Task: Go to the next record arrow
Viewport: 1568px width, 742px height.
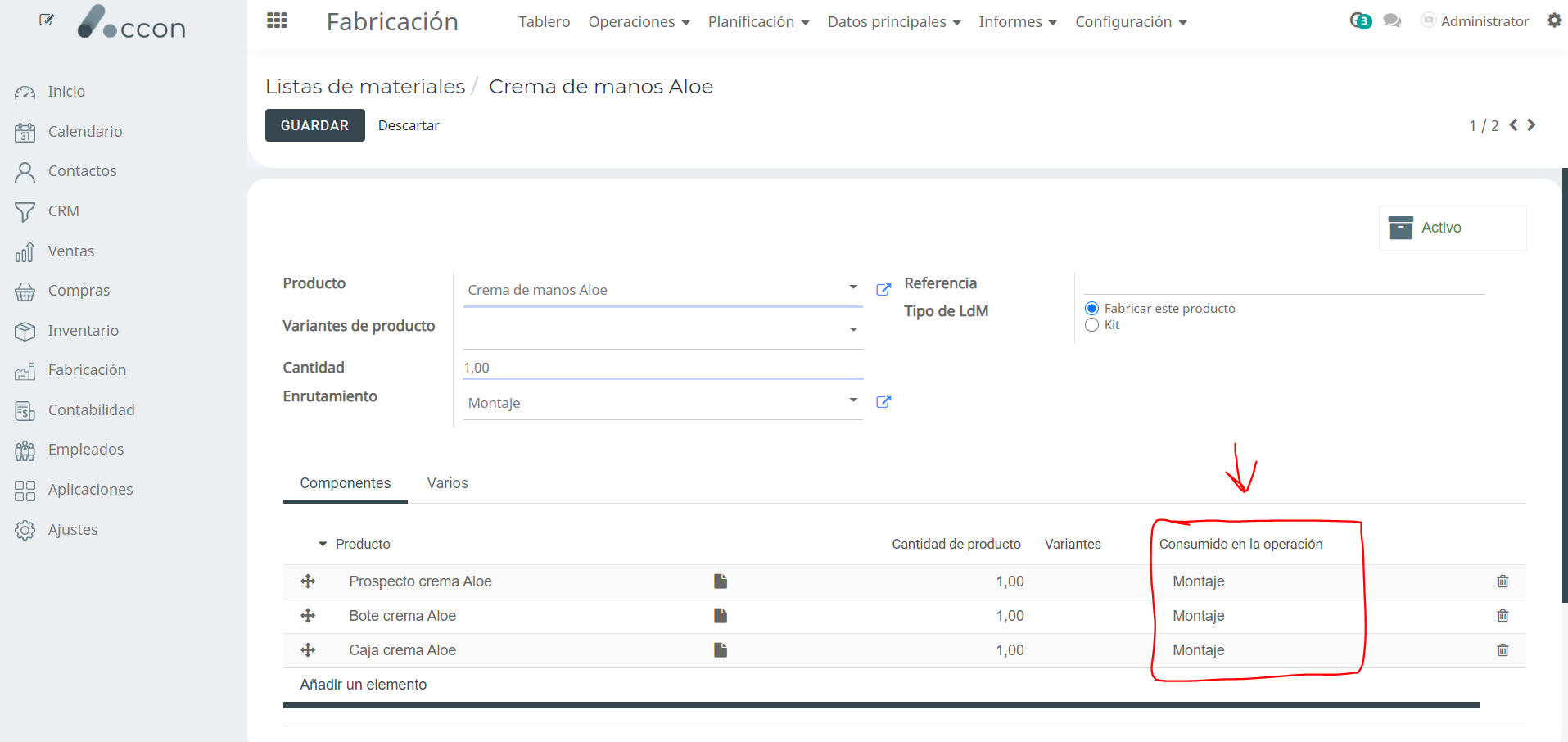Action: point(1531,124)
